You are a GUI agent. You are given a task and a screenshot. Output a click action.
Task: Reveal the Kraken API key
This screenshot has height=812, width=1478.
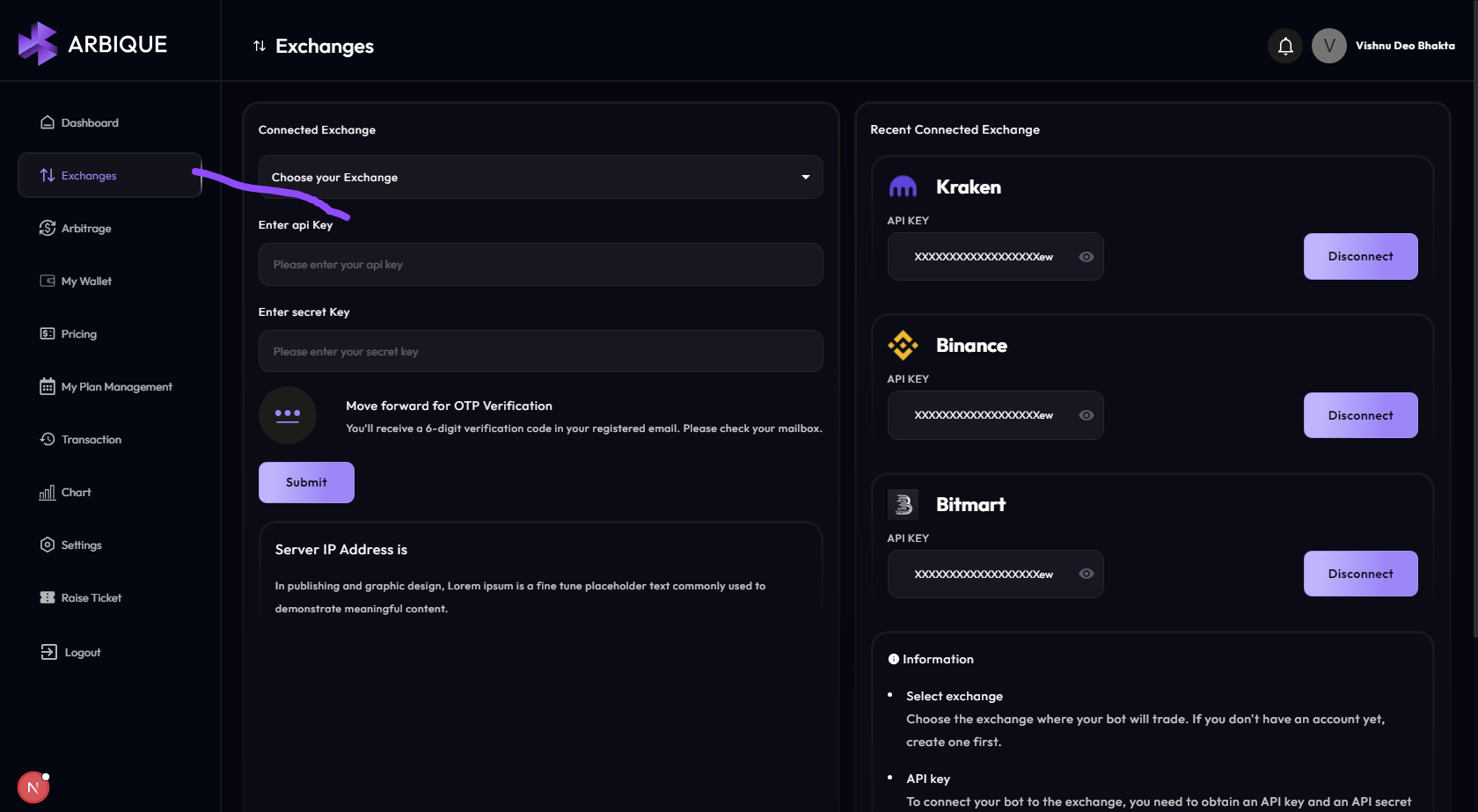pyautogui.click(x=1087, y=257)
